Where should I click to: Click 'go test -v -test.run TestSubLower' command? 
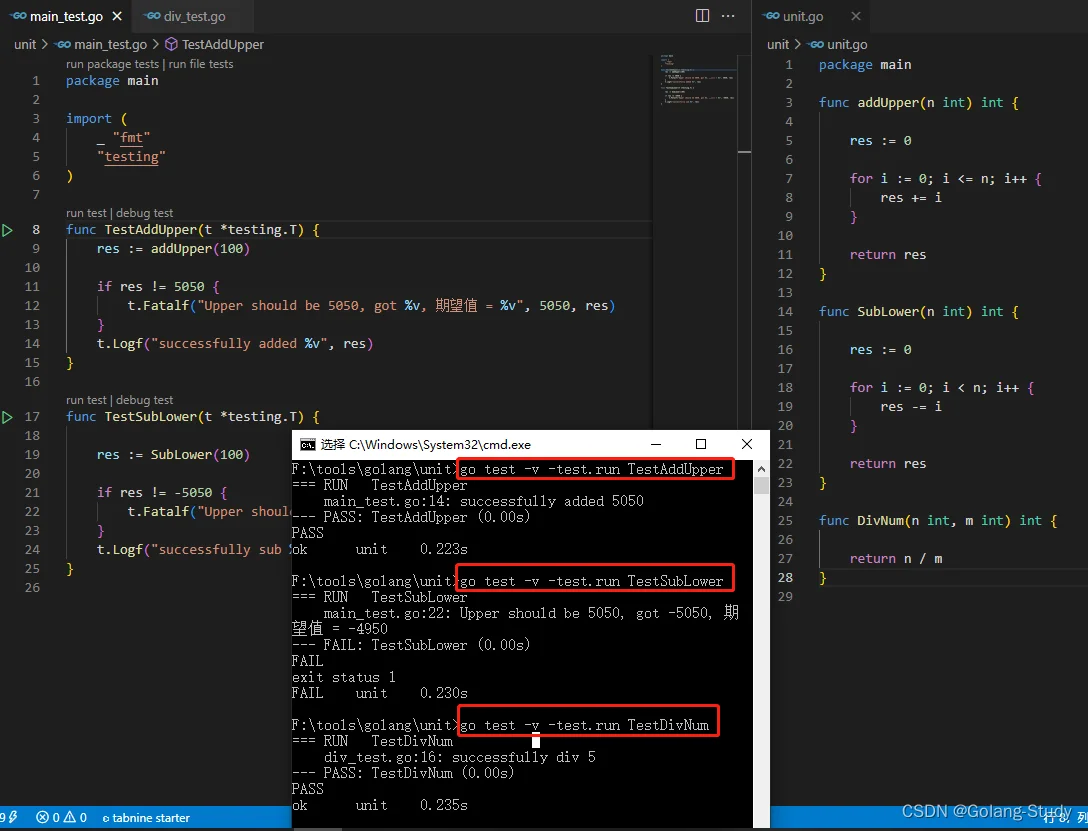pos(591,581)
